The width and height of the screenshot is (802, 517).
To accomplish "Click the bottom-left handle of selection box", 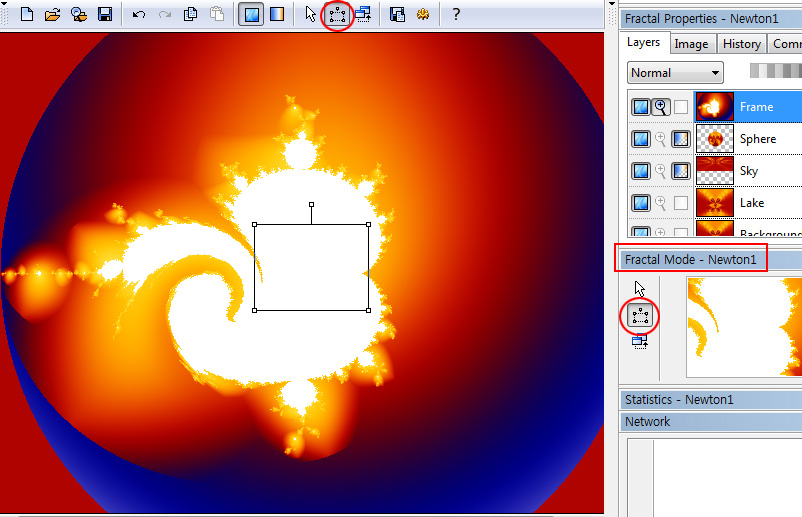I will pos(255,310).
